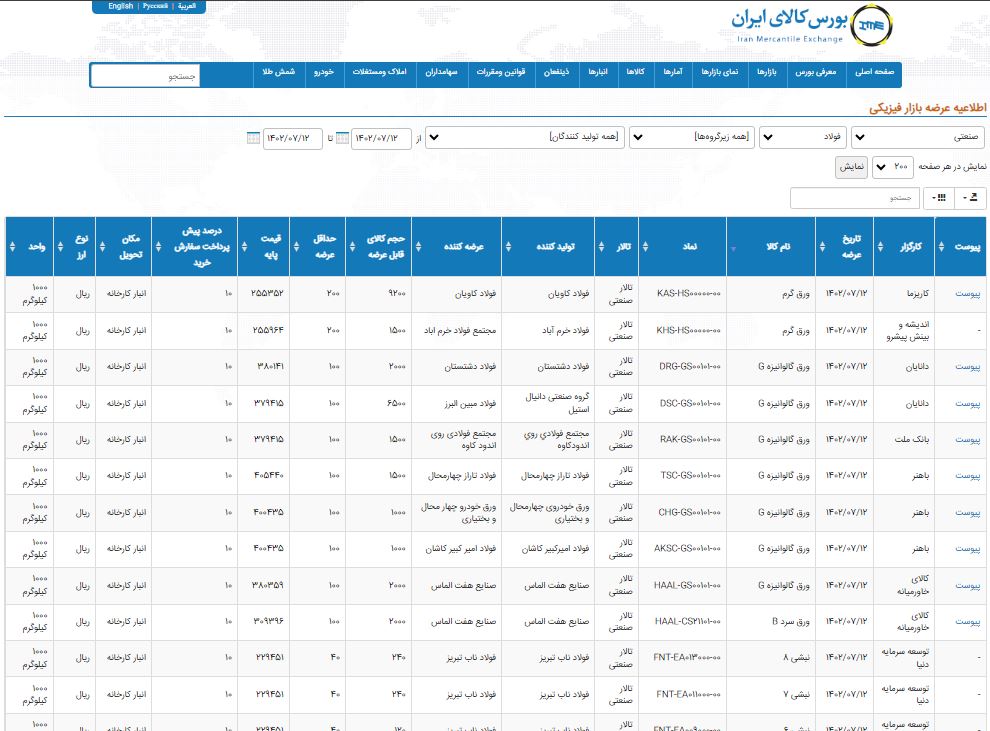
Task: Open the صفحه اصلی menu item
Action: [874, 72]
